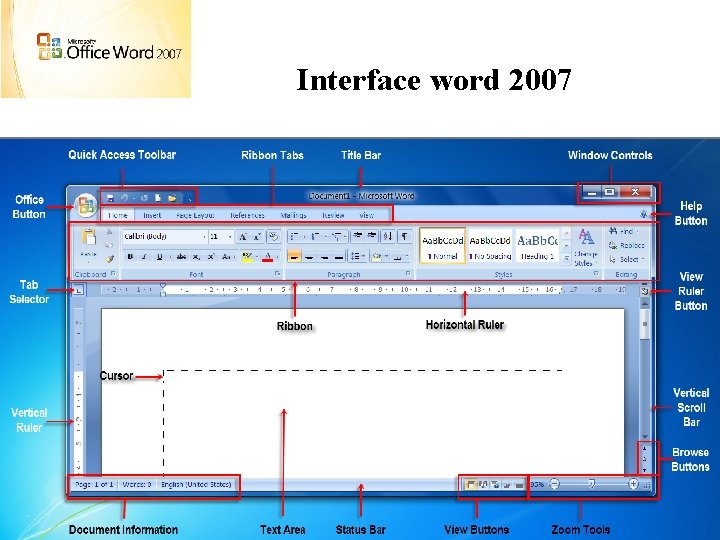This screenshot has width=720, height=540.
Task: Apply the red font color
Action: point(268,257)
